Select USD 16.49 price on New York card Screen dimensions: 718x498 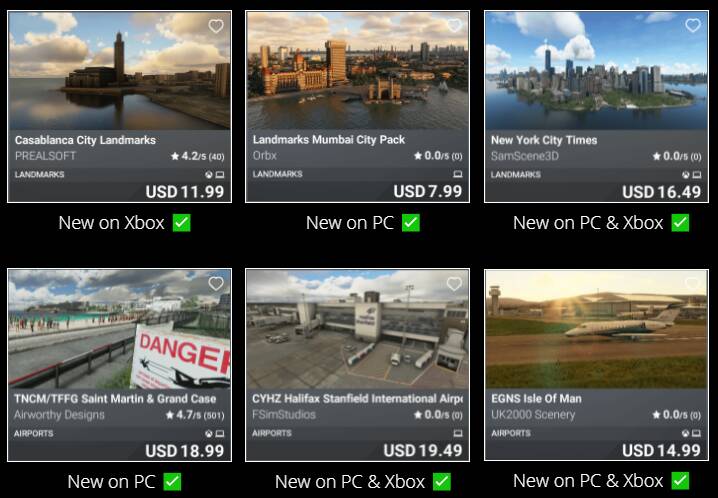coord(661,192)
